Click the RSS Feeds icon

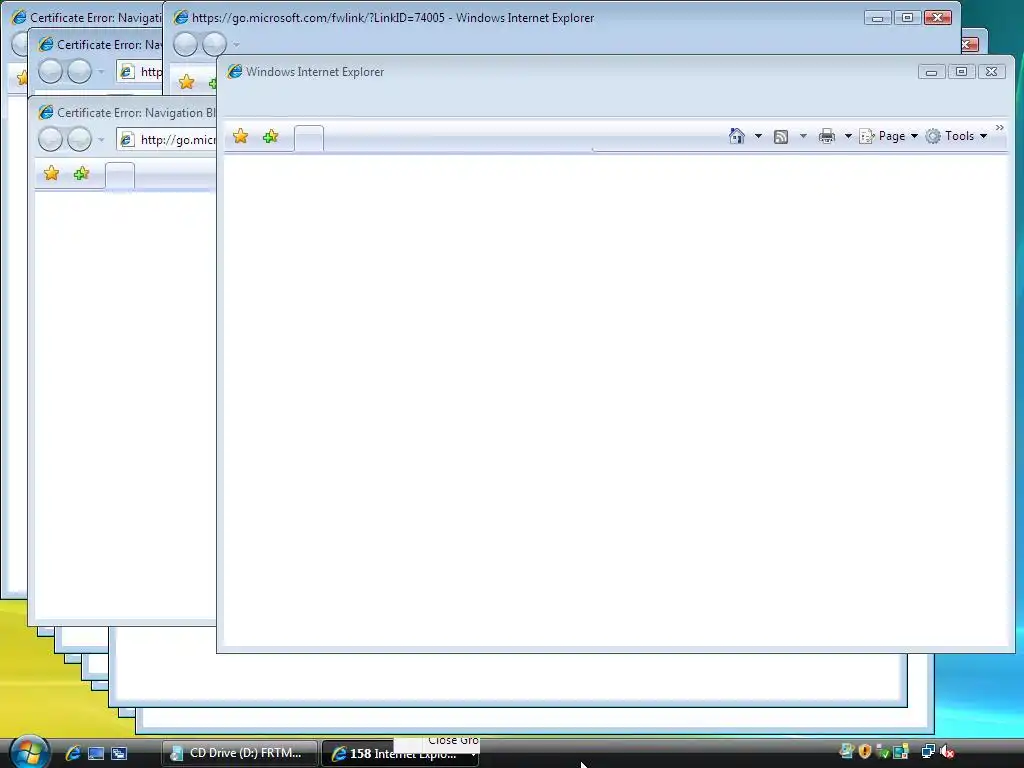click(x=781, y=136)
